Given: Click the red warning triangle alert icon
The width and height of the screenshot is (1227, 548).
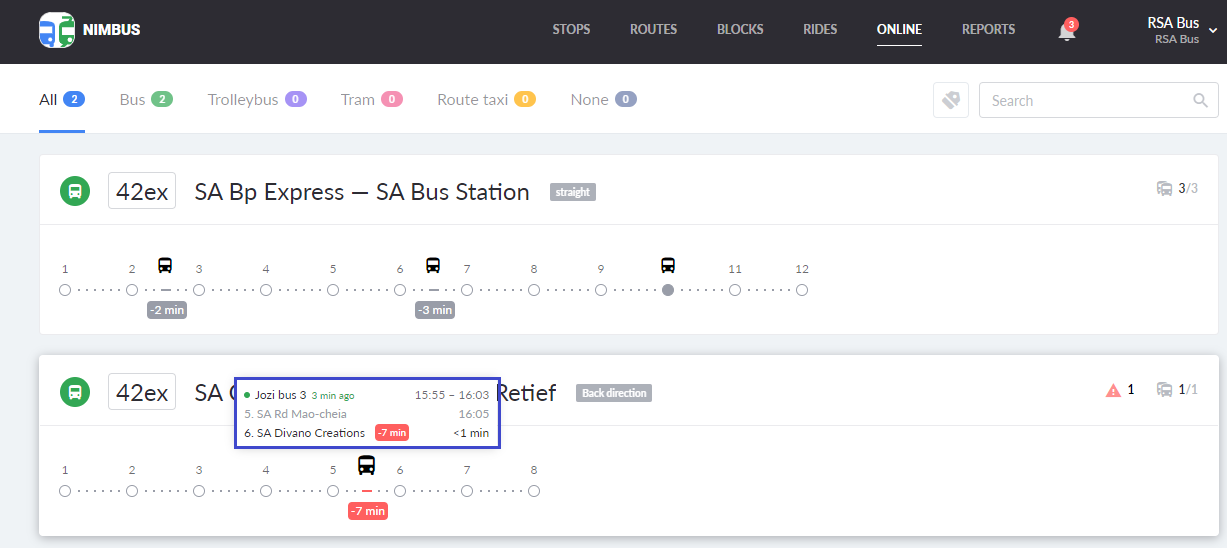Looking at the screenshot, I should click(1113, 390).
